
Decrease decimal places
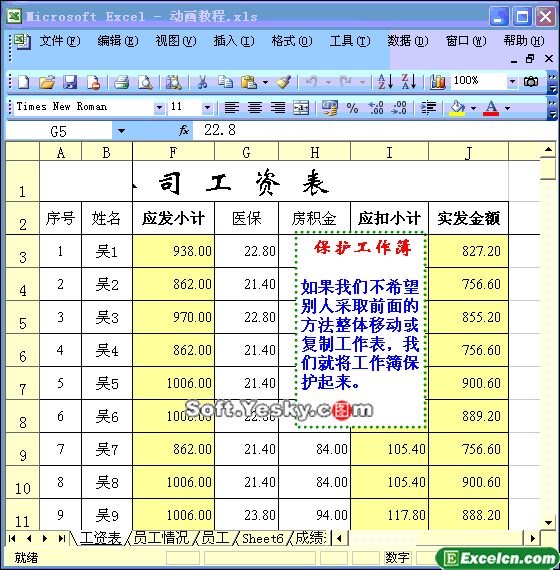pyautogui.click(x=399, y=108)
